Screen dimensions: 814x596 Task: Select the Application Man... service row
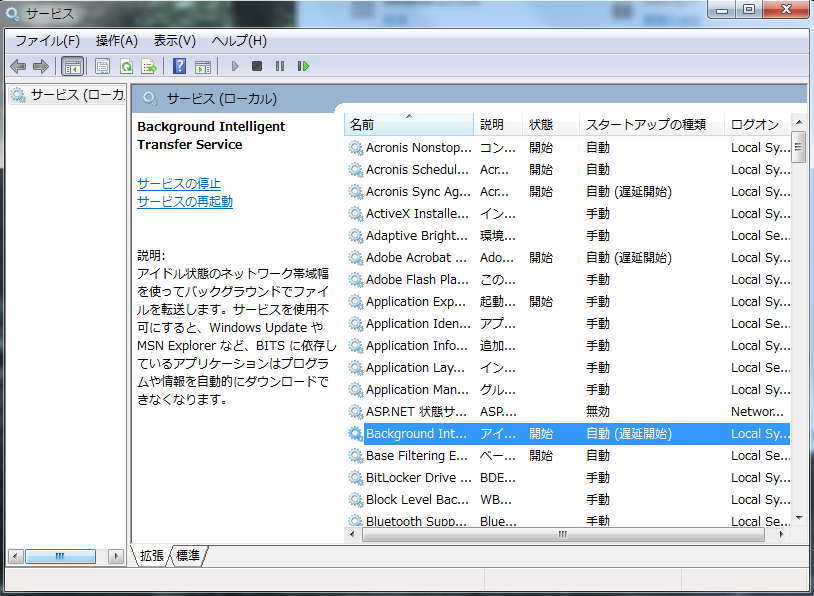pos(568,389)
